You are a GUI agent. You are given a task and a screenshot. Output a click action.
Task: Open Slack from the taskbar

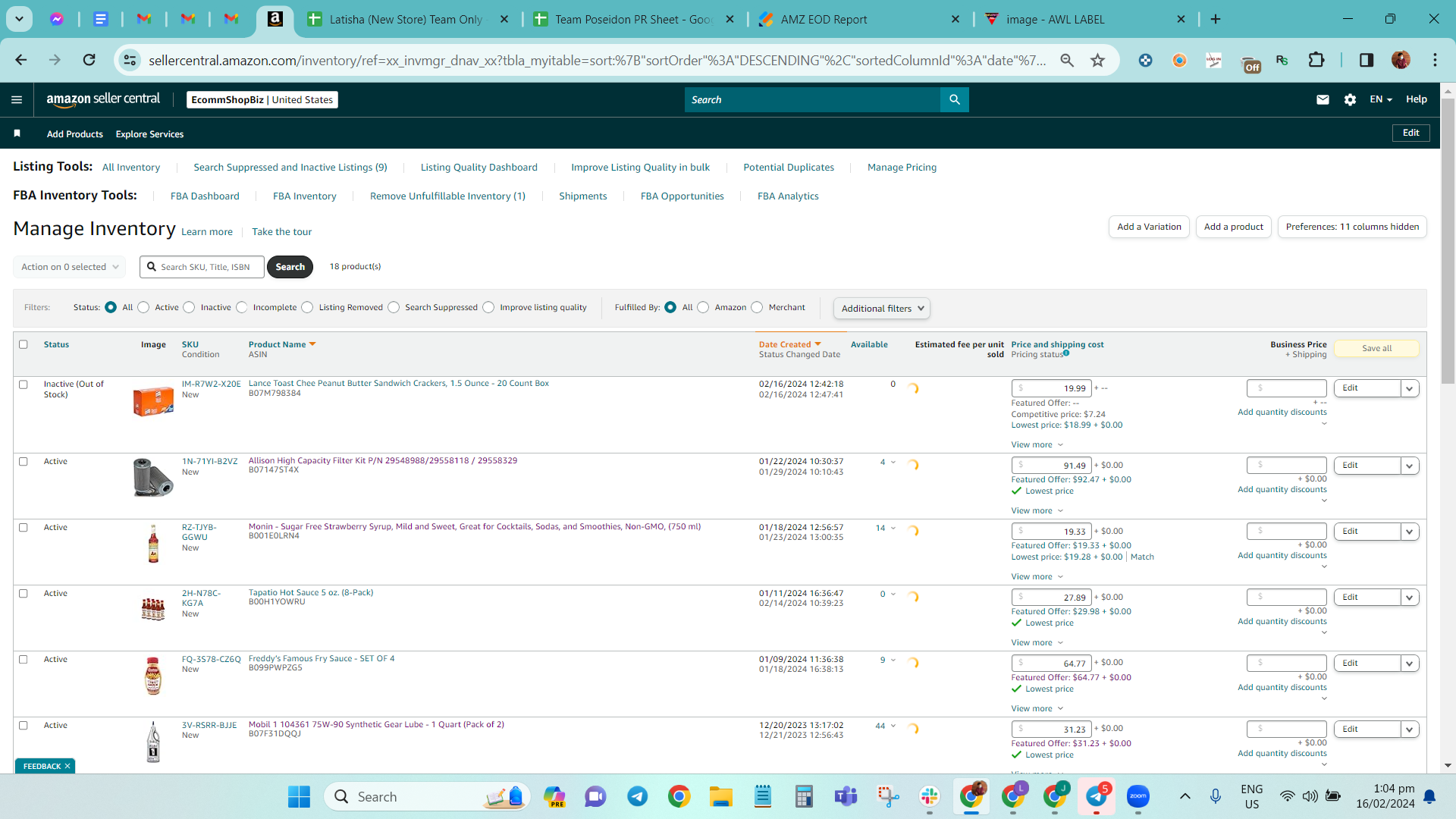pyautogui.click(x=929, y=796)
